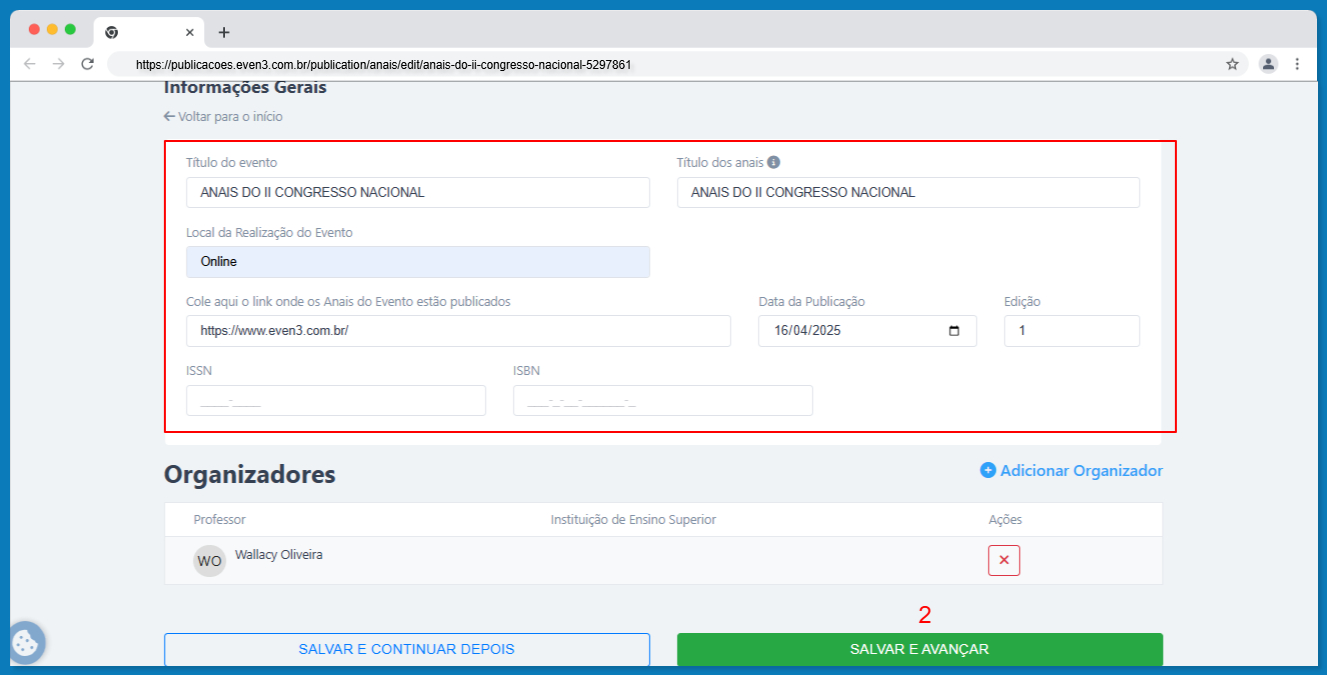Maximize the window with the green macOS button
Screen dimensions: 1327x675
pyautogui.click(x=70, y=29)
